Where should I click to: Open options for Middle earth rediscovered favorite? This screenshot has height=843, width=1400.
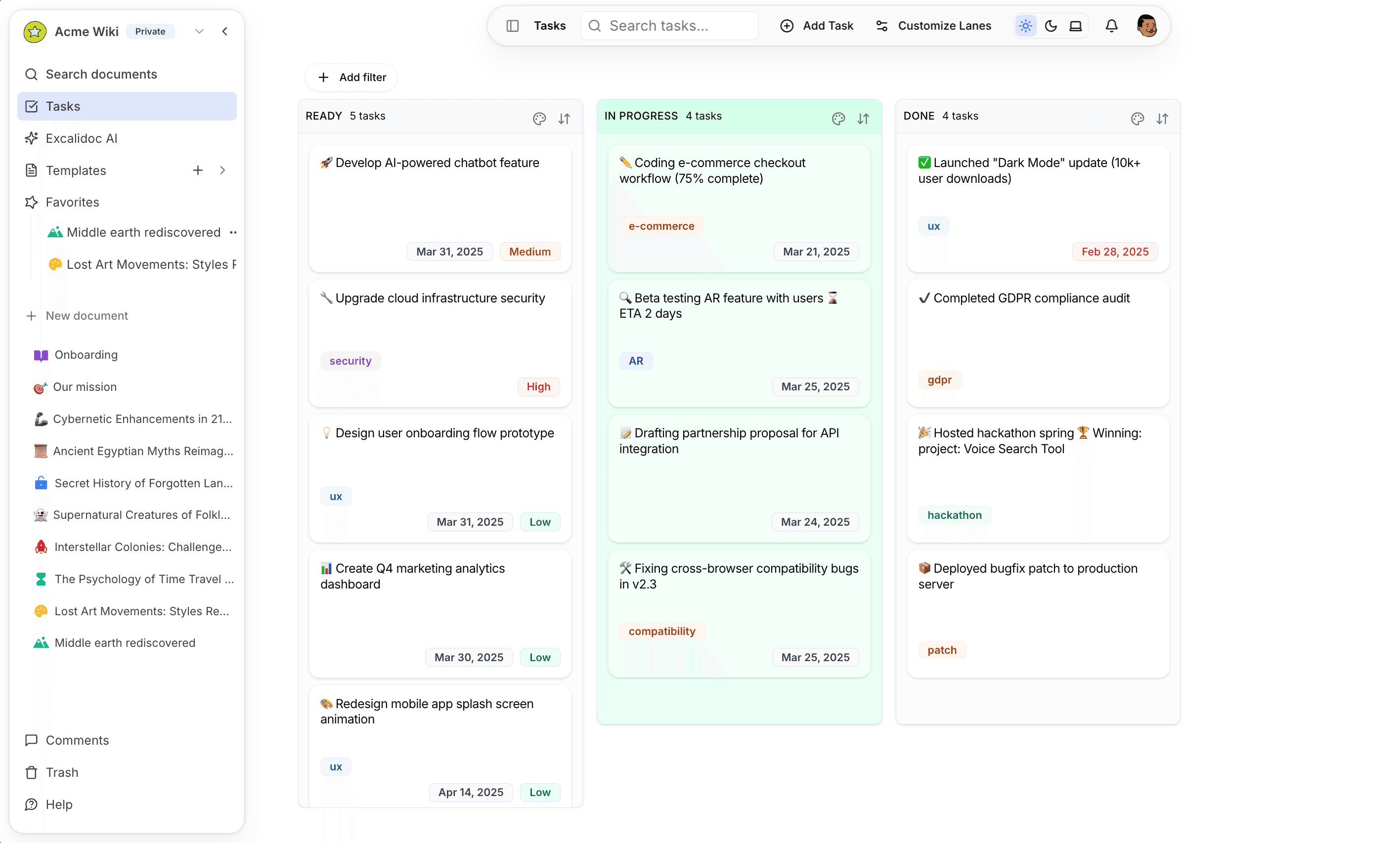[233, 232]
